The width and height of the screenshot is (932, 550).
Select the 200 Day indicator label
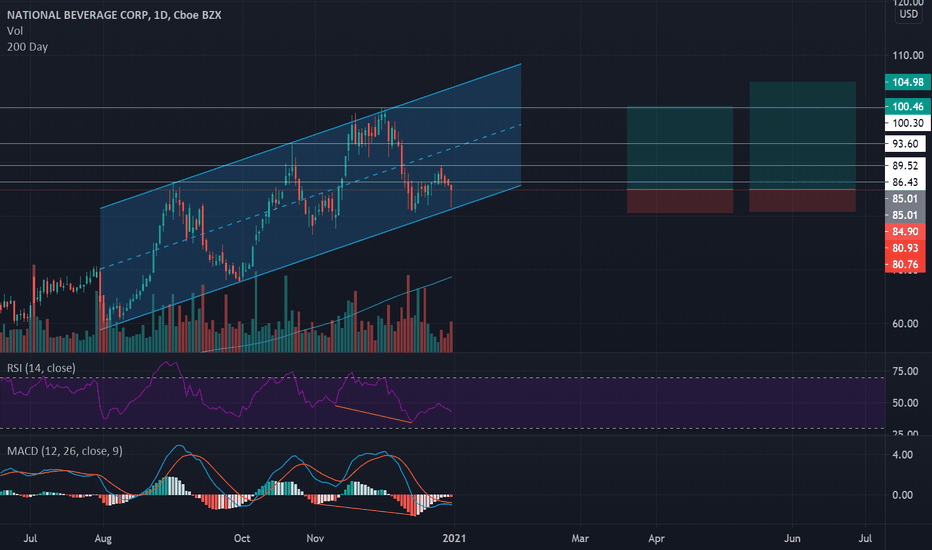[x=27, y=46]
